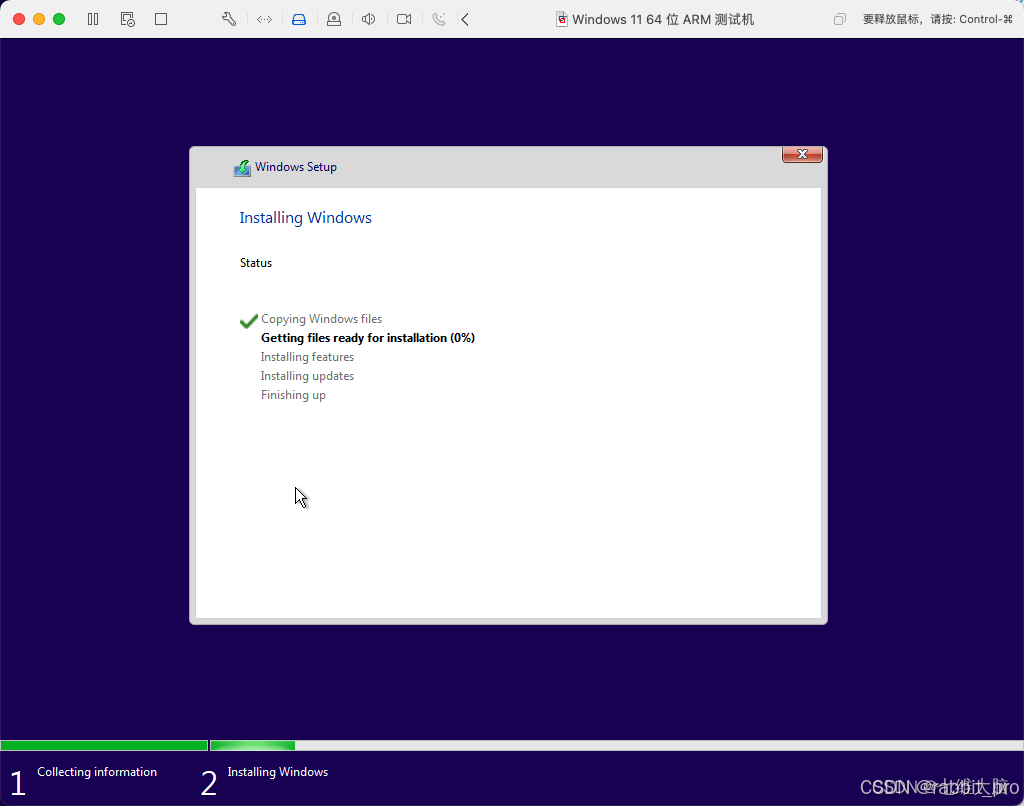Click the sound speaker icon
The height and width of the screenshot is (806, 1024).
click(x=368, y=19)
